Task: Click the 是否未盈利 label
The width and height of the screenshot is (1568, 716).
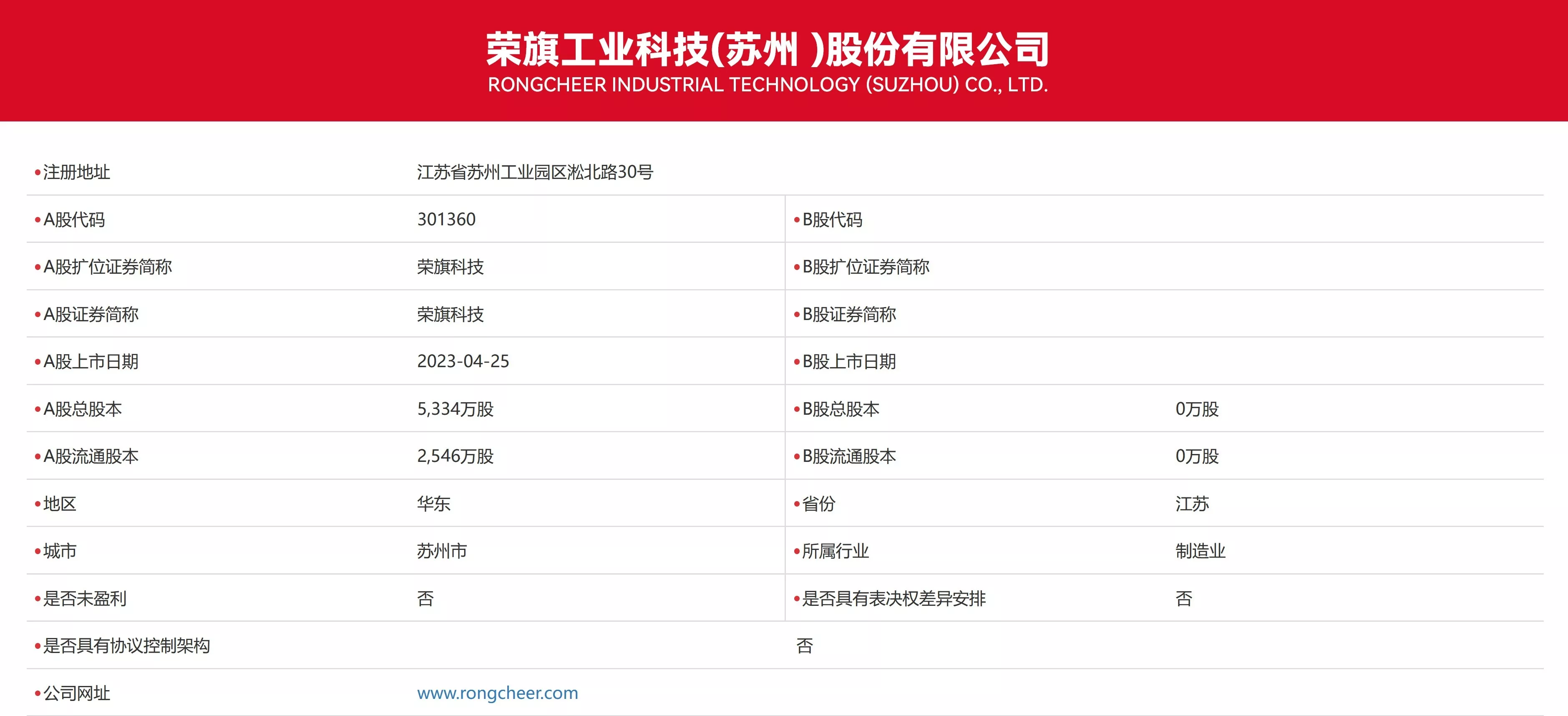Action: [85, 598]
